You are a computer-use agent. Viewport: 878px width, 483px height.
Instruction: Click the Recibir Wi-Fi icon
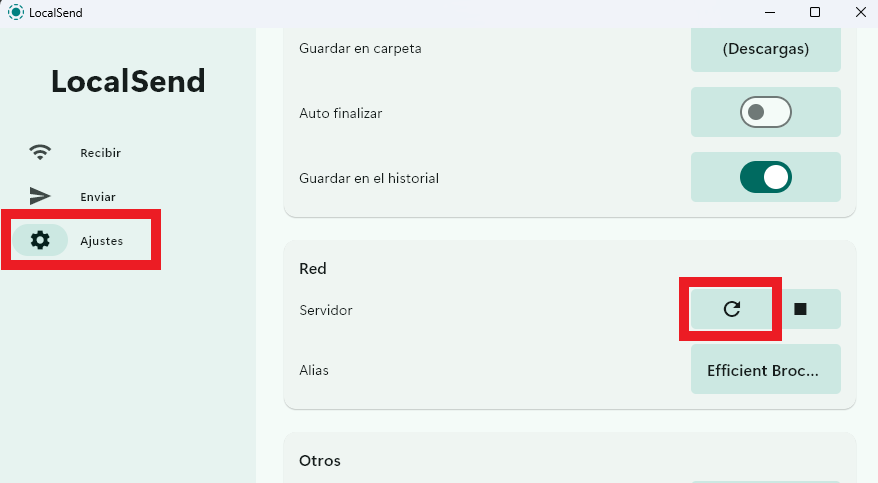(x=40, y=152)
